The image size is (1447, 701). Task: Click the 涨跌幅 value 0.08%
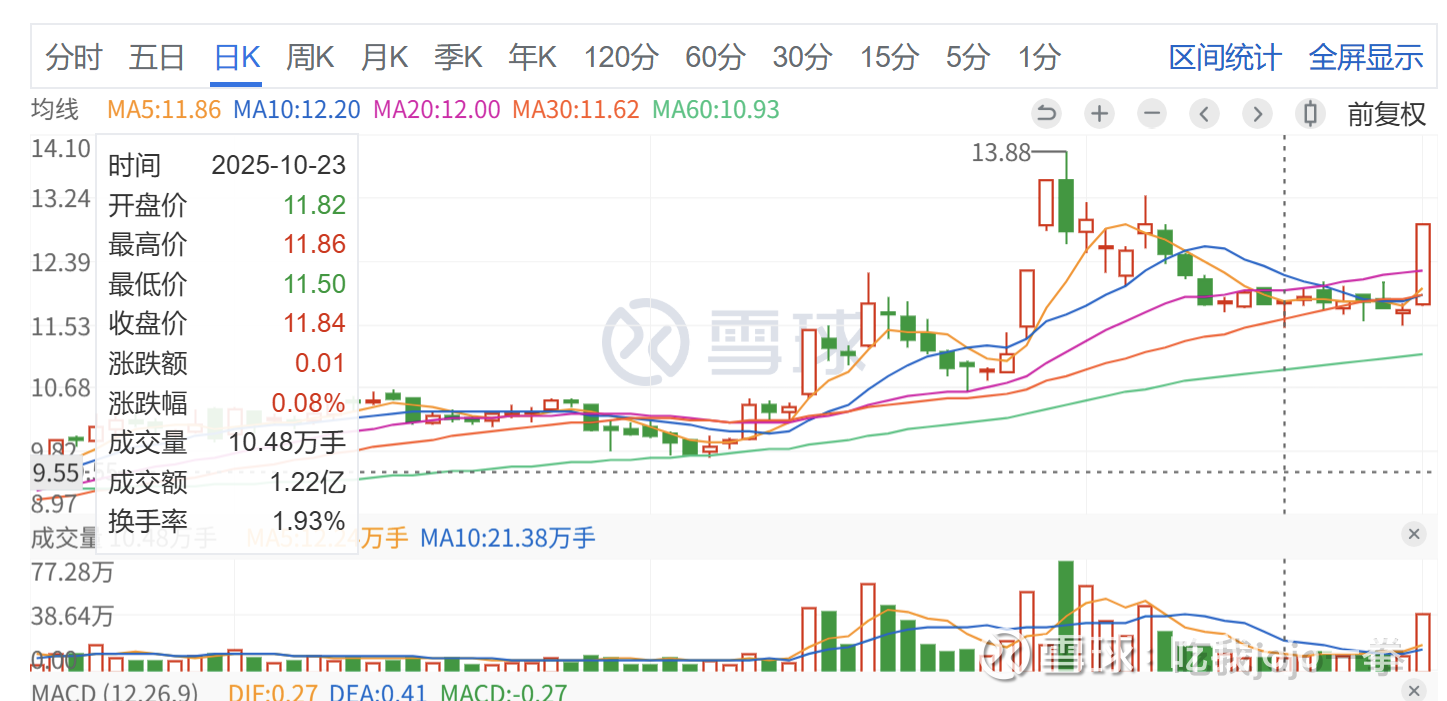pyautogui.click(x=309, y=403)
